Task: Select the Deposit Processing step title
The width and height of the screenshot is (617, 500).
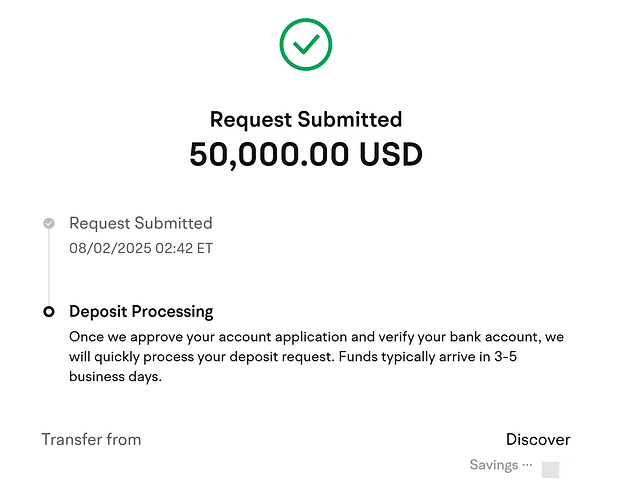Action: 141,312
